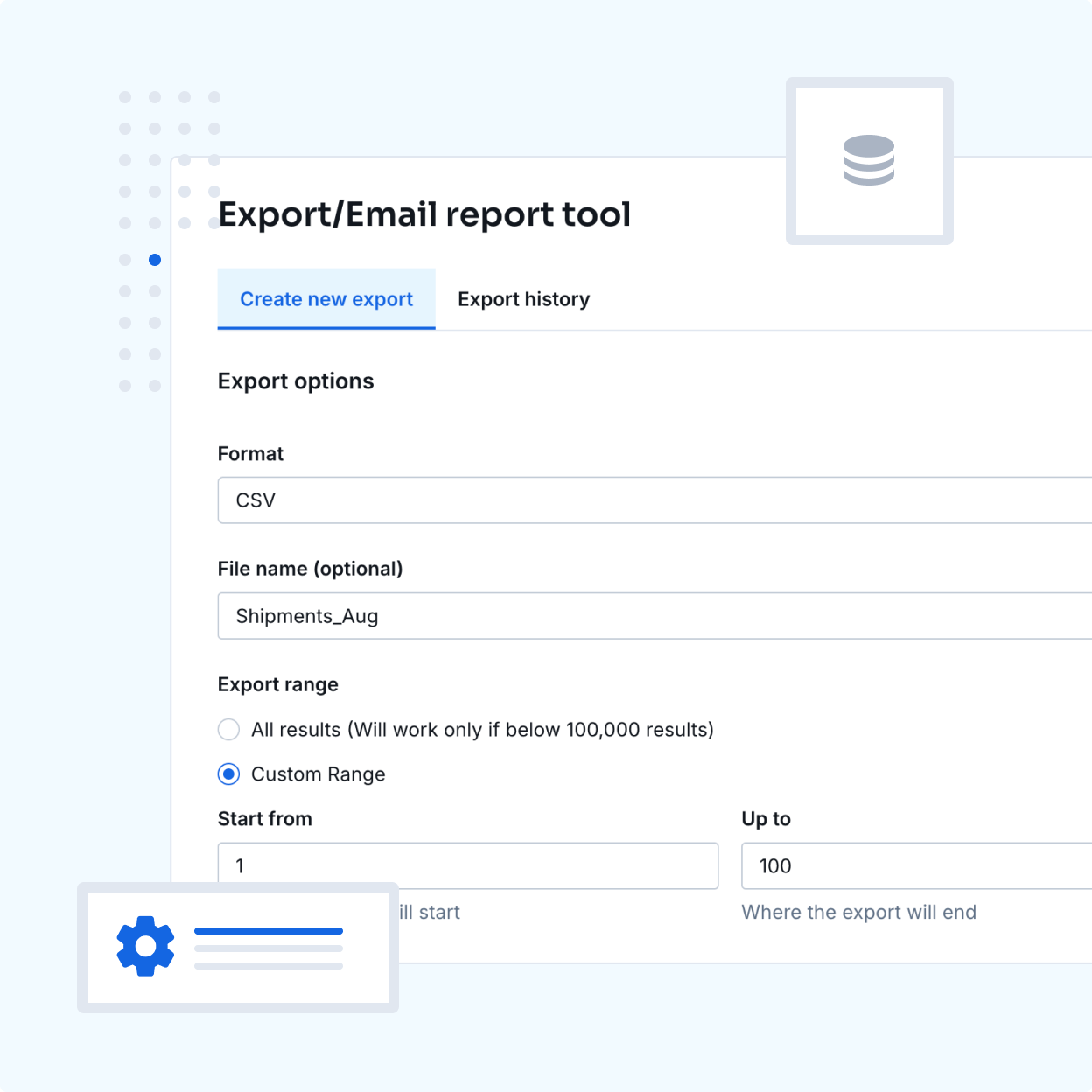Image resolution: width=1092 pixels, height=1092 pixels.
Task: Click the top disk layer of the database icon
Action: (x=869, y=144)
